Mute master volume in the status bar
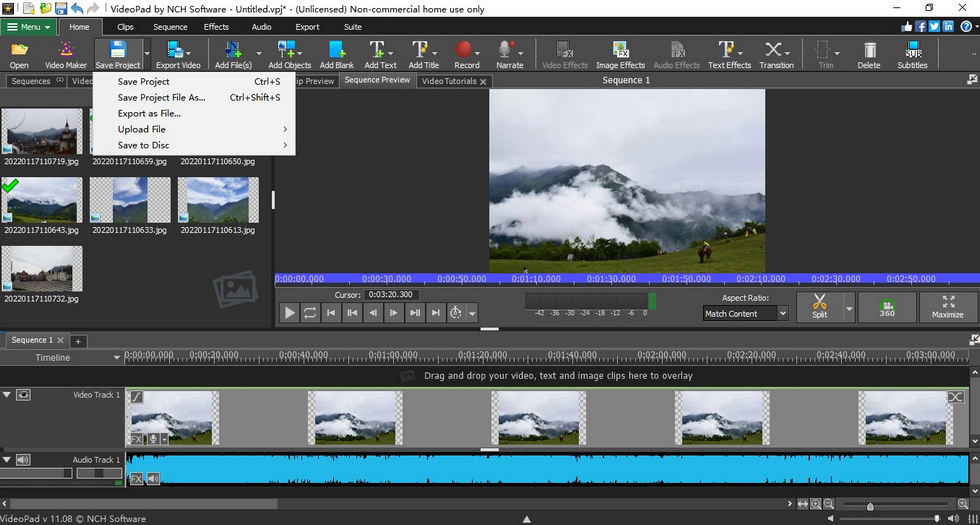 [x=832, y=519]
